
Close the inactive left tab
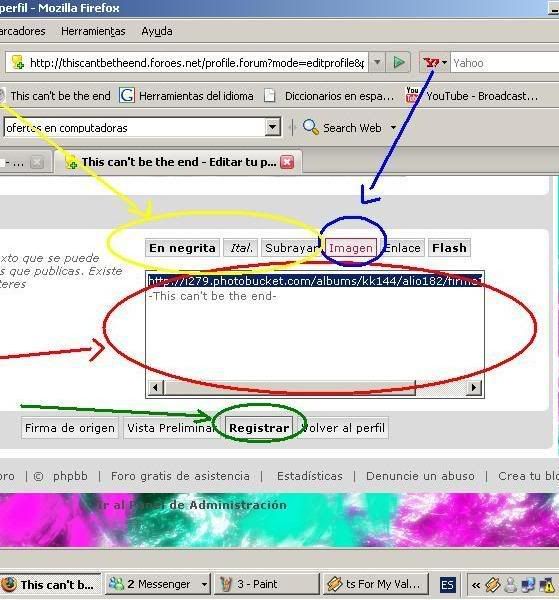pos(37,163)
